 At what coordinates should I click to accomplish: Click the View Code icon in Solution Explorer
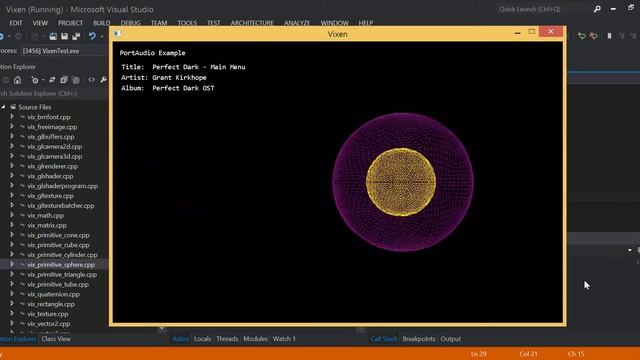pyautogui.click(x=91, y=80)
